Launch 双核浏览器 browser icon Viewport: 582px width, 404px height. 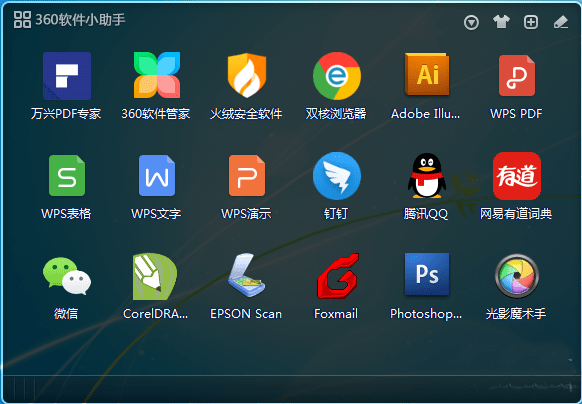click(337, 76)
